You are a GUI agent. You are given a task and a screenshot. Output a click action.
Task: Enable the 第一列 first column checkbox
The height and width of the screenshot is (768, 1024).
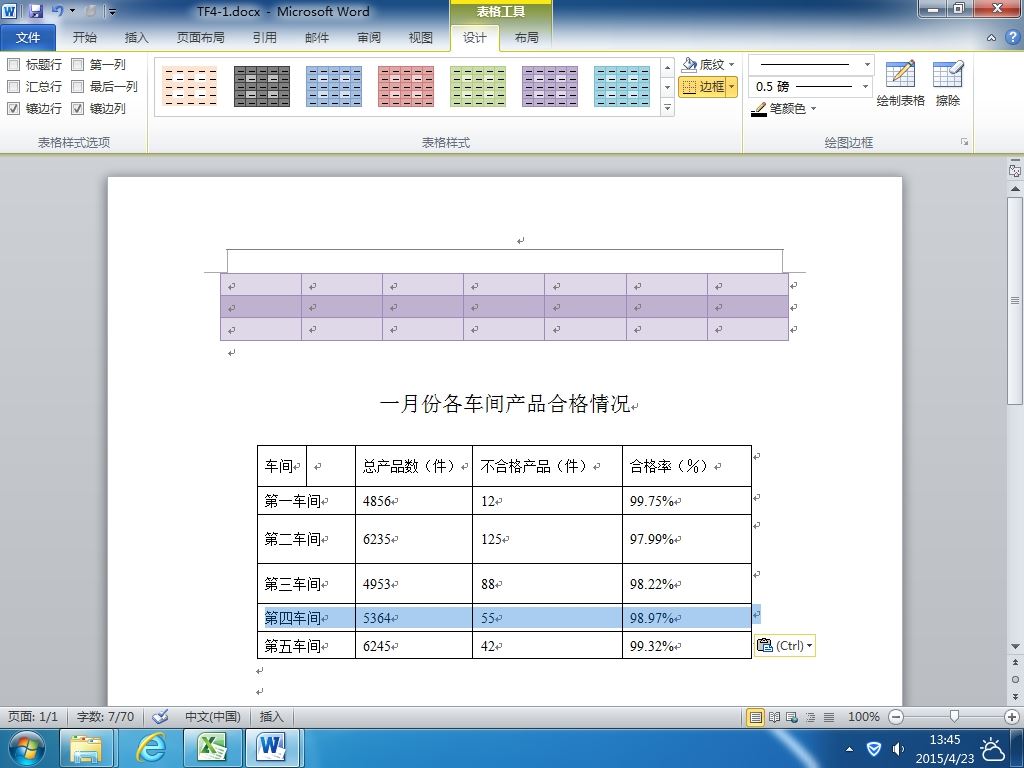78,64
